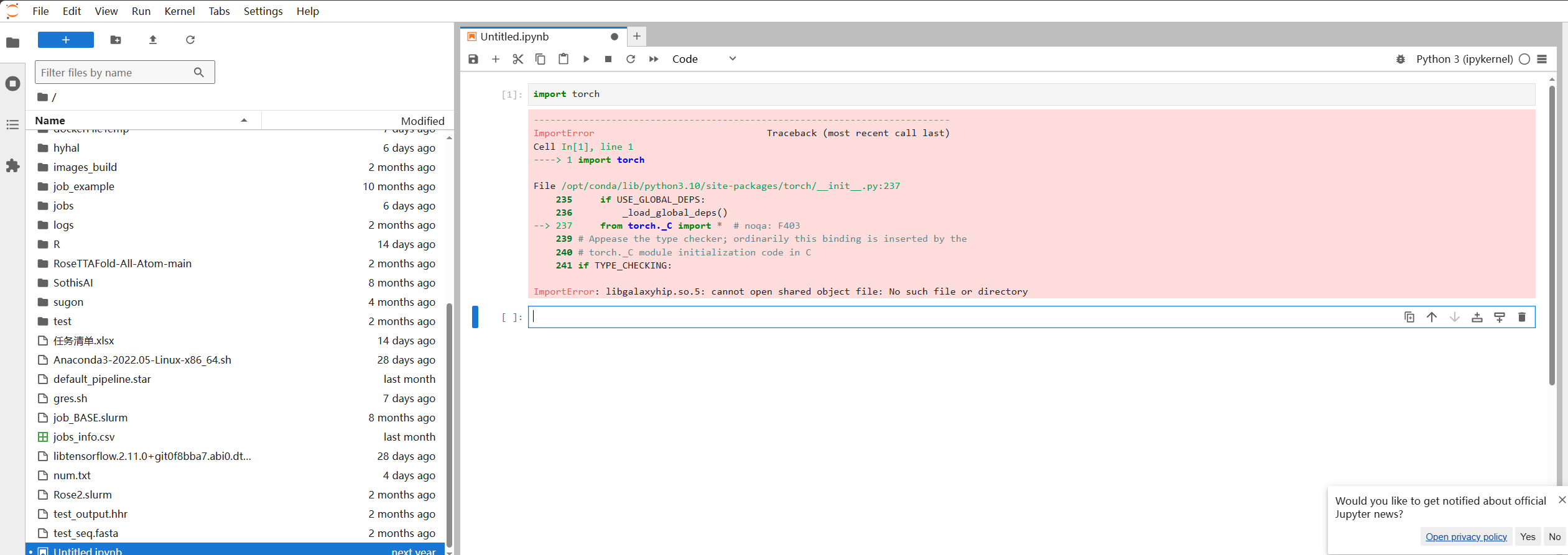Switch to the Untitled.ipynb tab

coord(543,37)
